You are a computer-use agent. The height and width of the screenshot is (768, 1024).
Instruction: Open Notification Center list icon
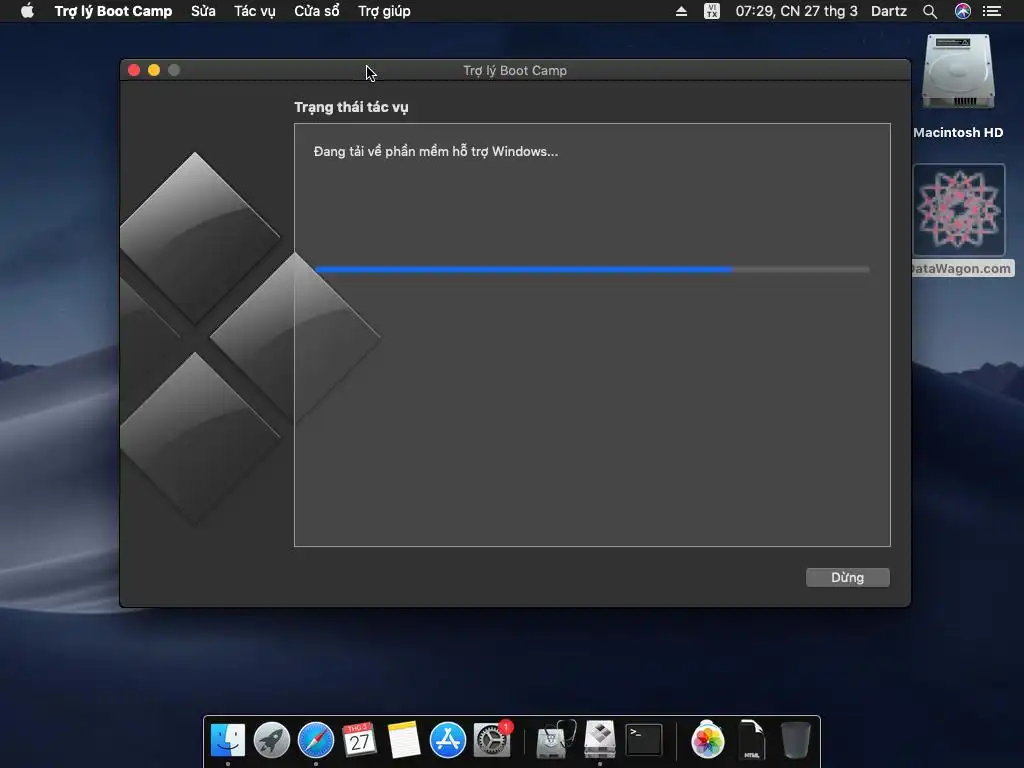click(992, 11)
